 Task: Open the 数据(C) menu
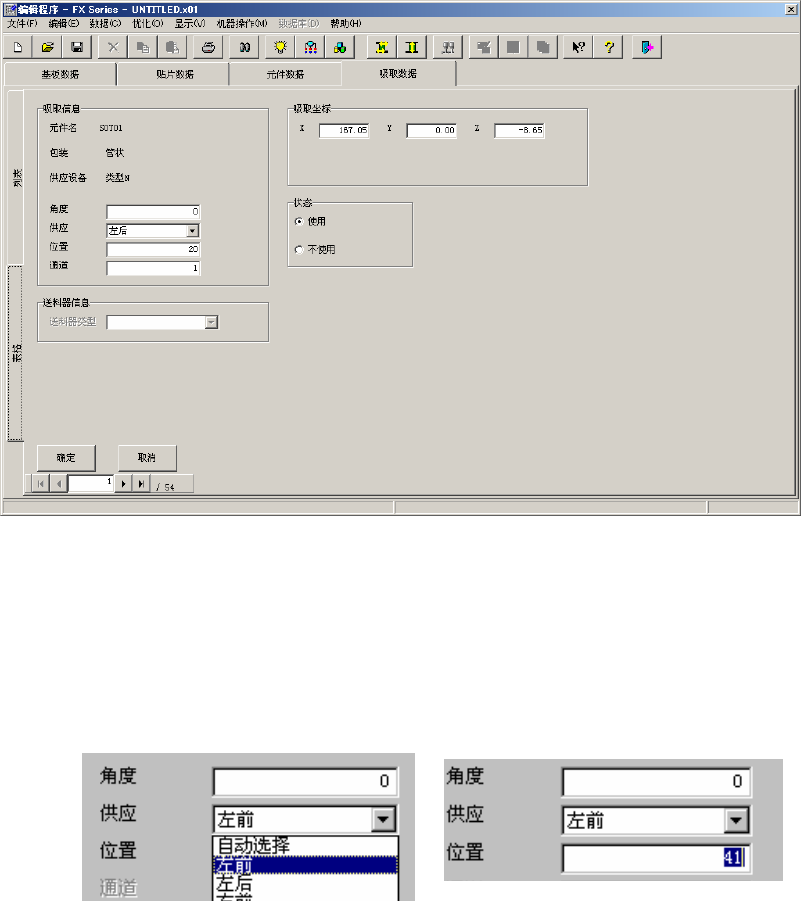pos(105,24)
